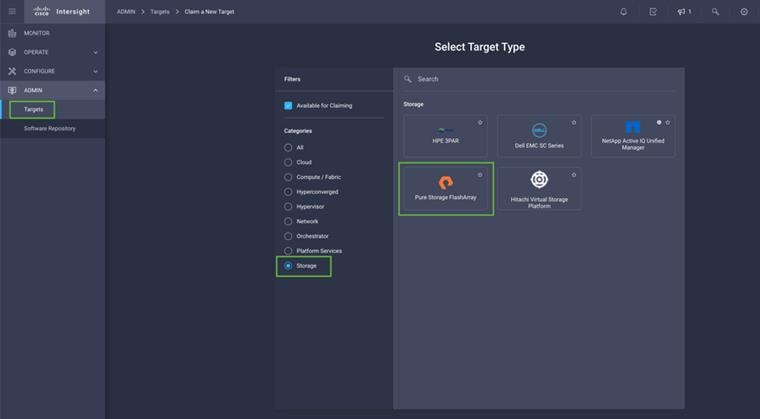Click the Operate icon in sidebar

tap(12, 52)
